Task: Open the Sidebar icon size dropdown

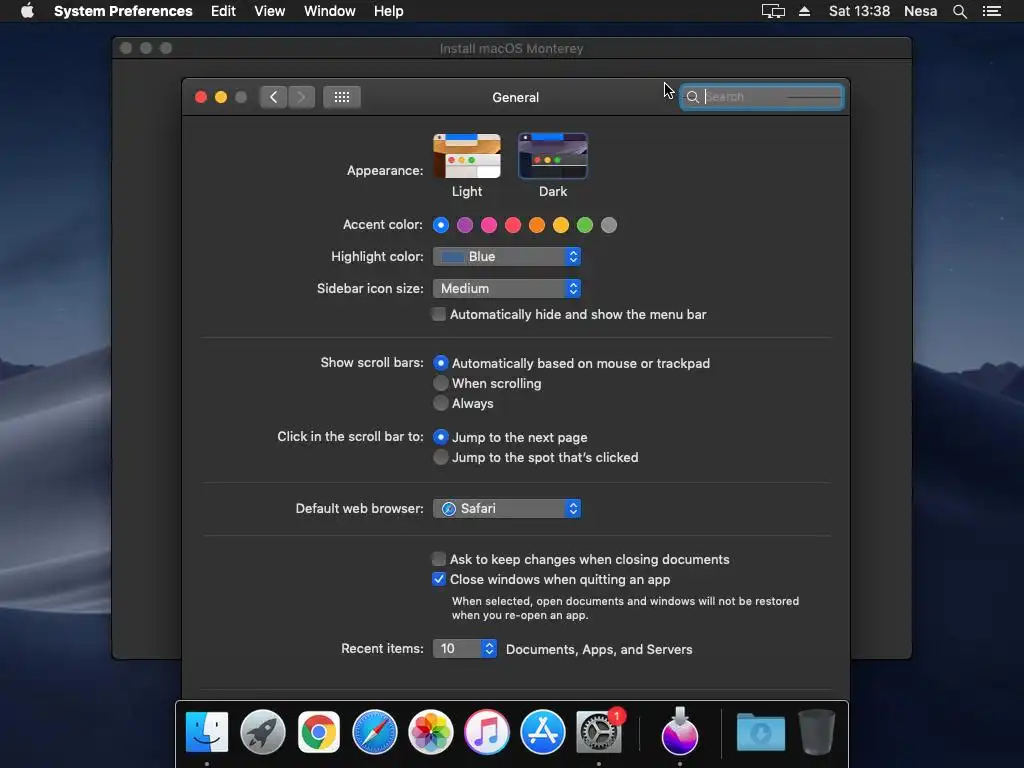Action: coord(507,289)
